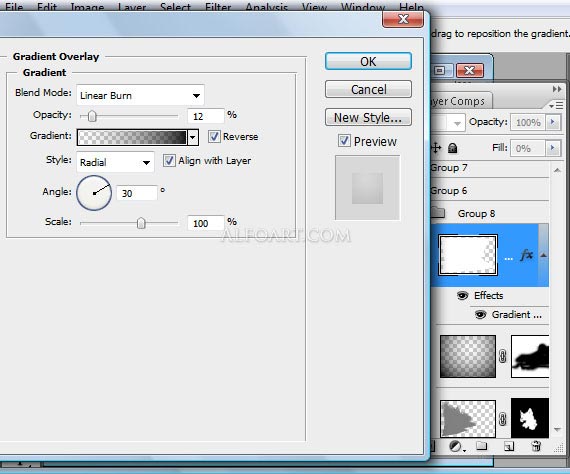The height and width of the screenshot is (474, 570).
Task: Click the fx icon on selected layer
Action: pyautogui.click(x=527, y=255)
